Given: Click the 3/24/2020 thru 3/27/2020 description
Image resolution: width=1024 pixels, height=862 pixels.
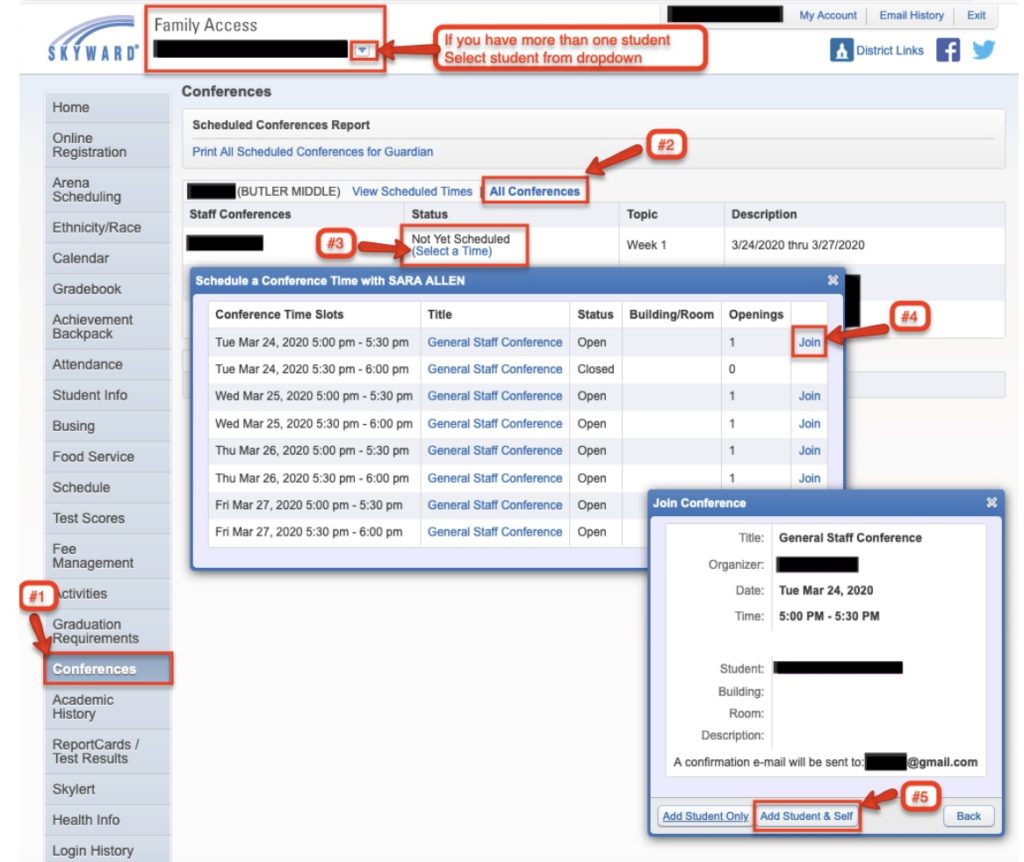Looking at the screenshot, I should pyautogui.click(x=798, y=245).
